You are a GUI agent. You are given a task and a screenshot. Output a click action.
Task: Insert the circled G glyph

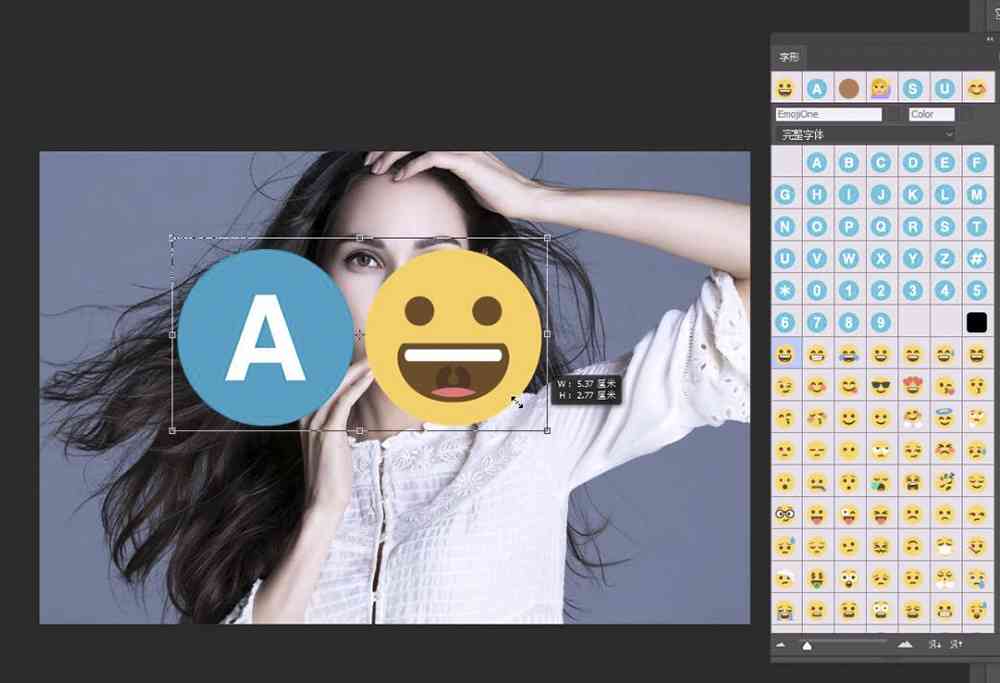click(x=785, y=195)
